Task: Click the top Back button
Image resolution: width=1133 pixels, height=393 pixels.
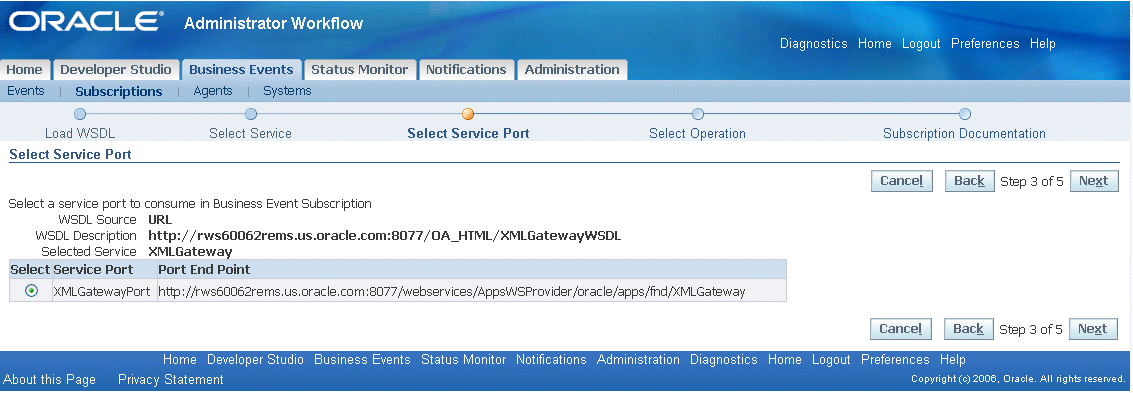Action: [x=970, y=181]
